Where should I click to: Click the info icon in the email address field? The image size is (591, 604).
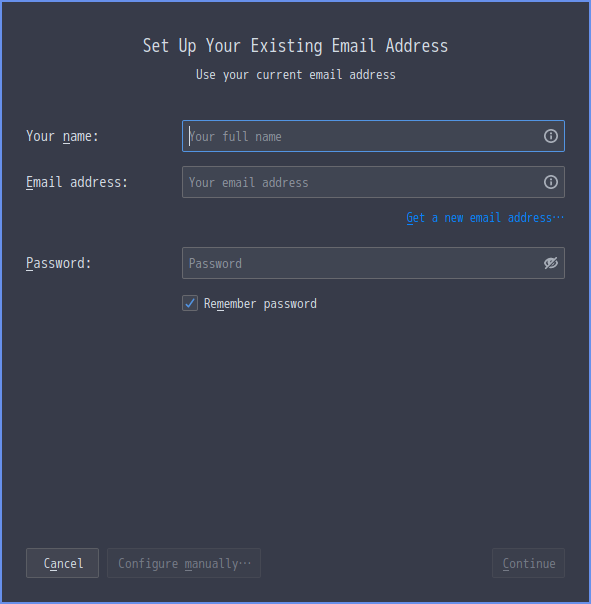click(551, 182)
